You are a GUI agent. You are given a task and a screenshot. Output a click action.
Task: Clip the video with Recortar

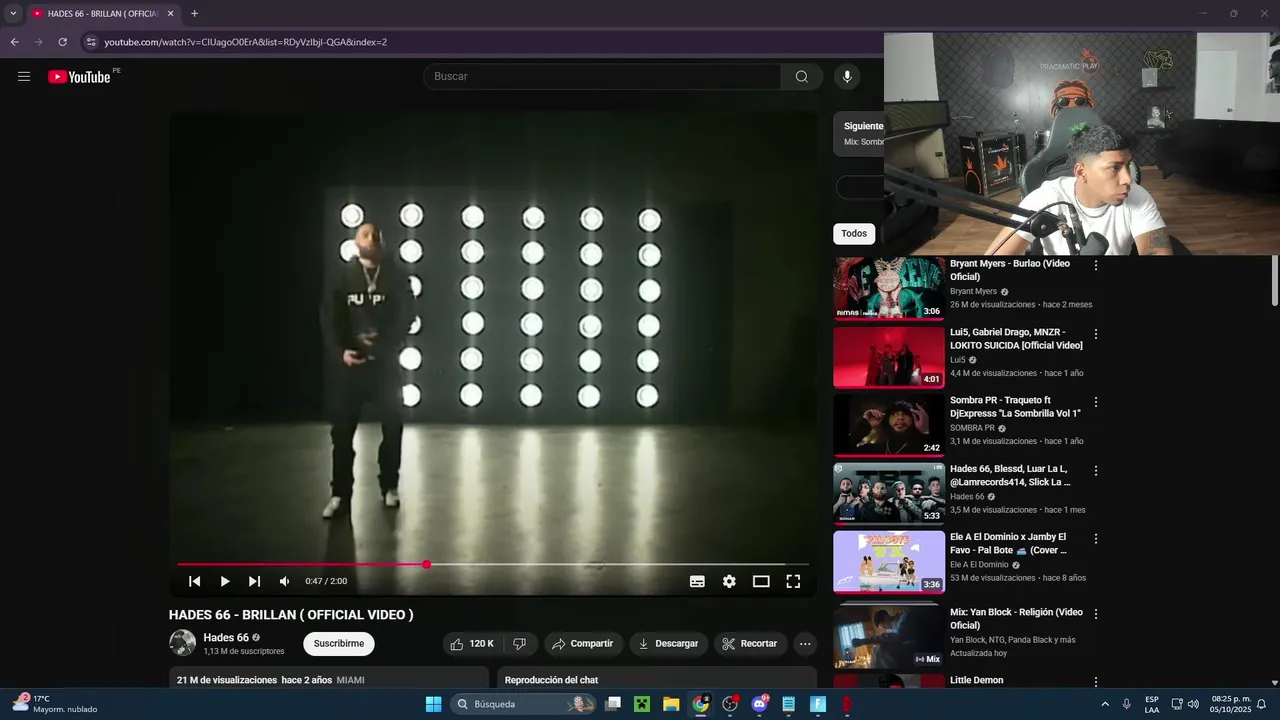[750, 644]
